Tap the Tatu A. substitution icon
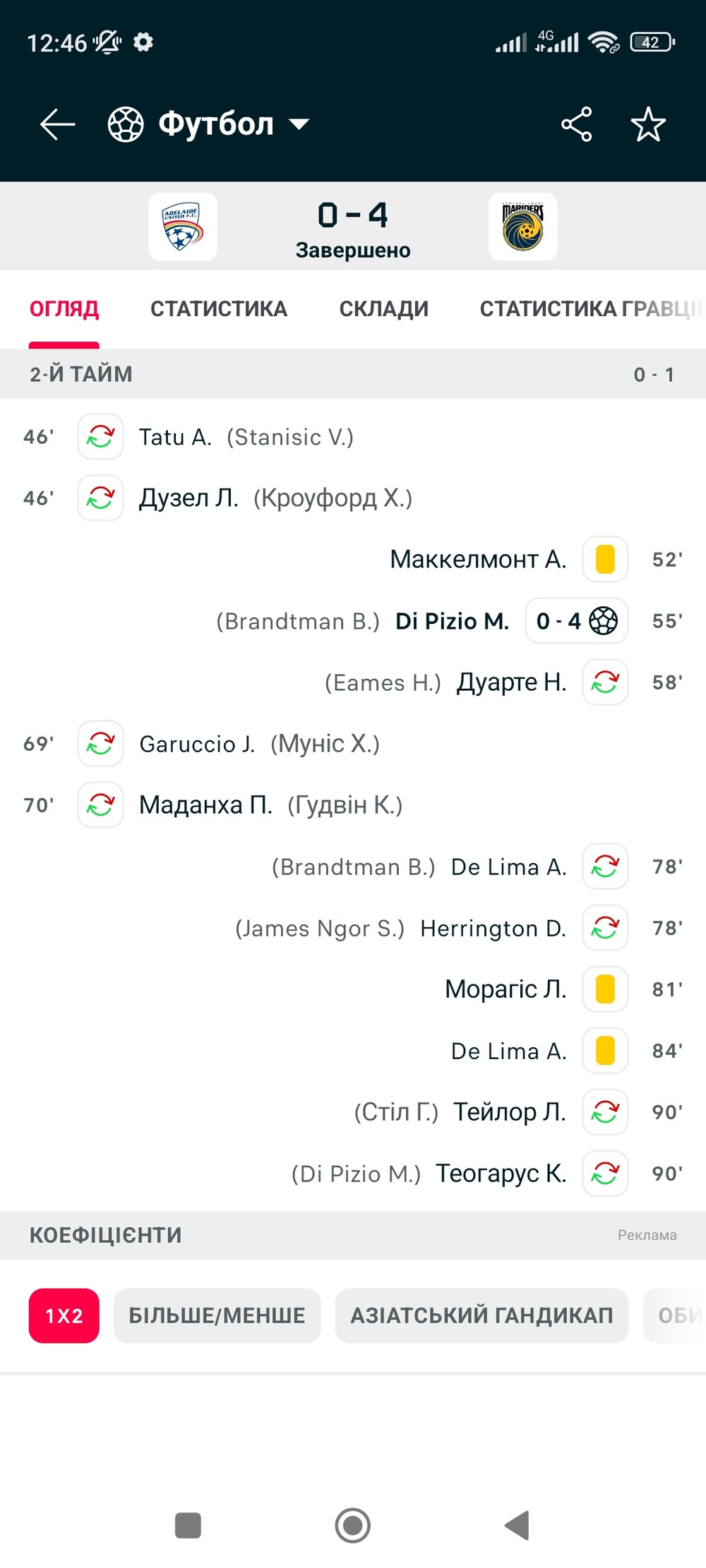The image size is (706, 1568). (x=100, y=437)
